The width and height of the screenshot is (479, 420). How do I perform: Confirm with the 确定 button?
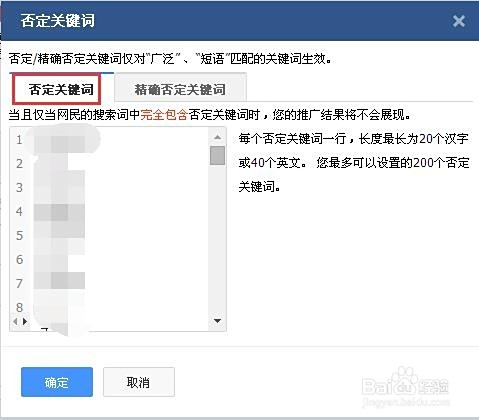57,382
